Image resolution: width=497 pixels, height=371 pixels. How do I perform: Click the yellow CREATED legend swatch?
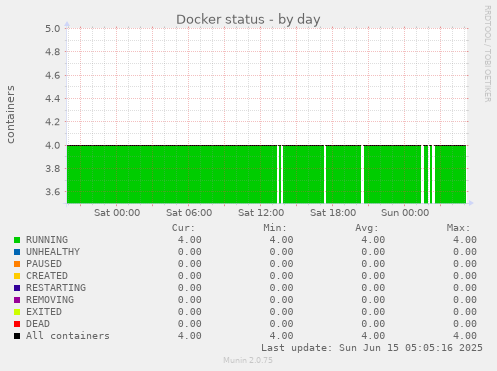point(17,276)
